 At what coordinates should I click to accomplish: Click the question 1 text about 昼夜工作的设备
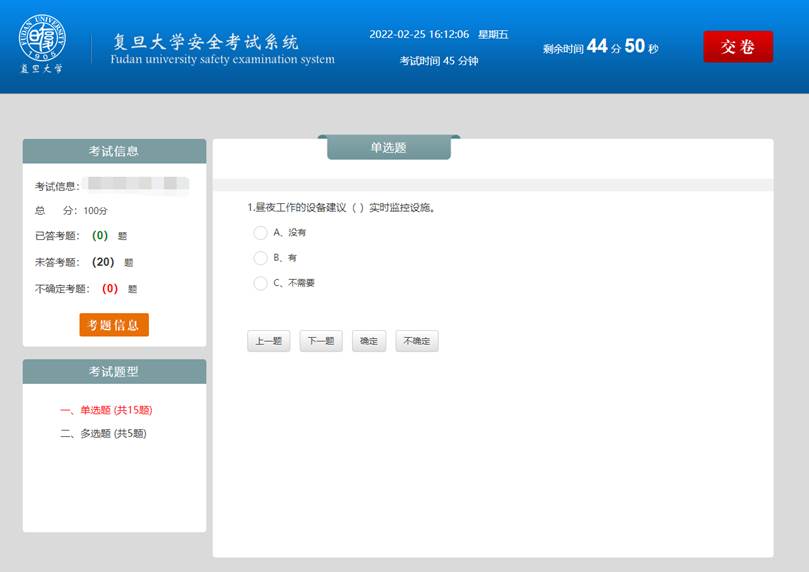click(347, 208)
